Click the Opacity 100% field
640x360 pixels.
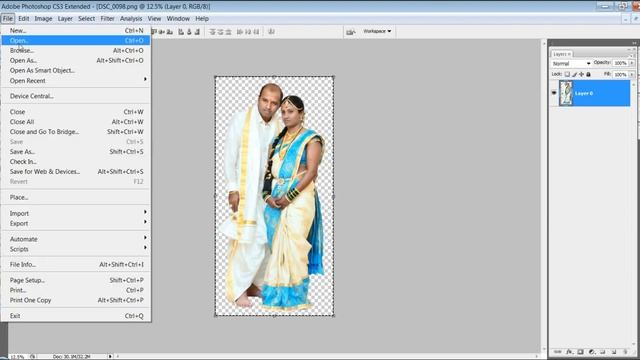tap(620, 63)
